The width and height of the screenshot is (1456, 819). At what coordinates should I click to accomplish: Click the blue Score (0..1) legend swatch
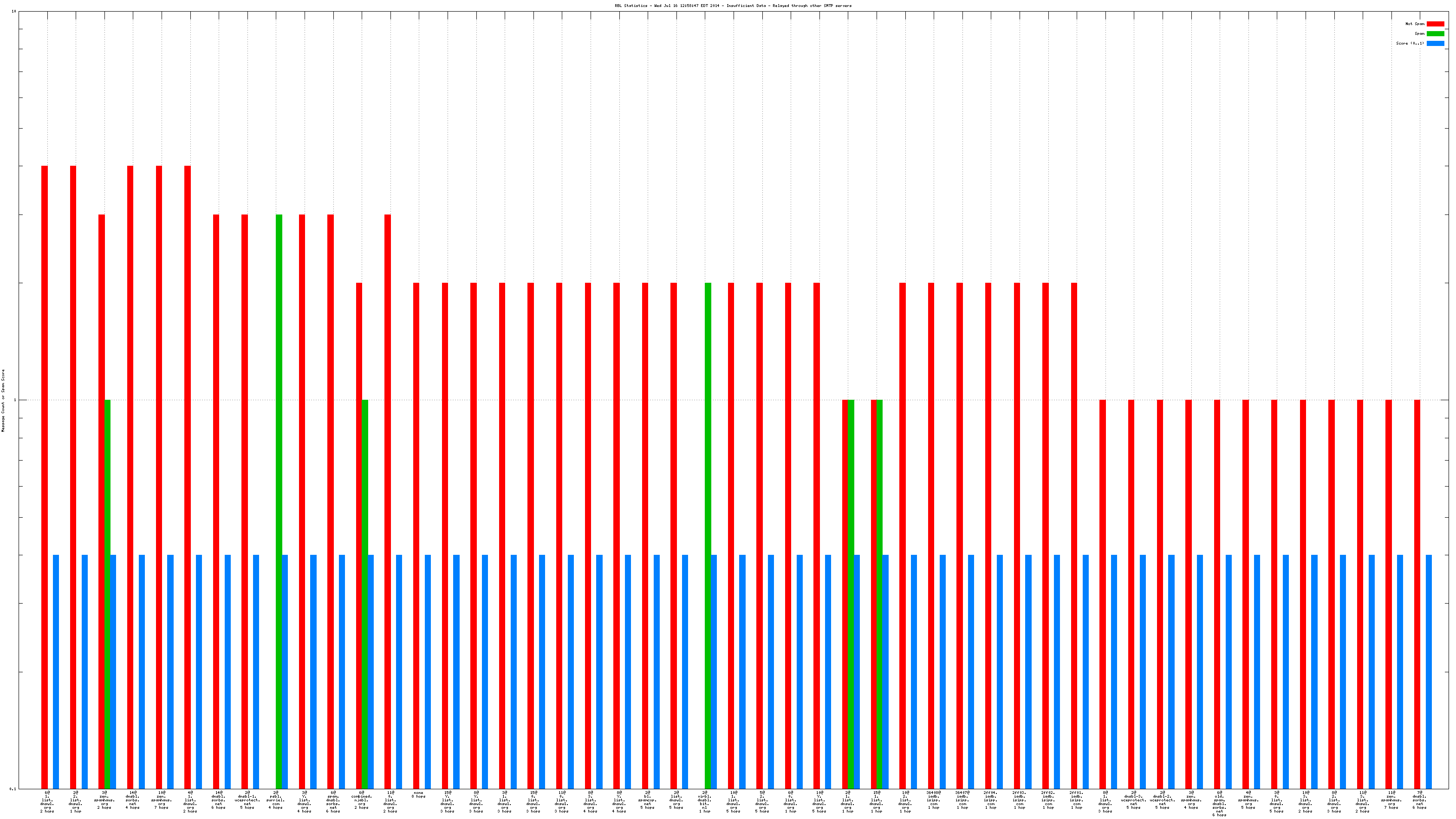coord(1435,43)
